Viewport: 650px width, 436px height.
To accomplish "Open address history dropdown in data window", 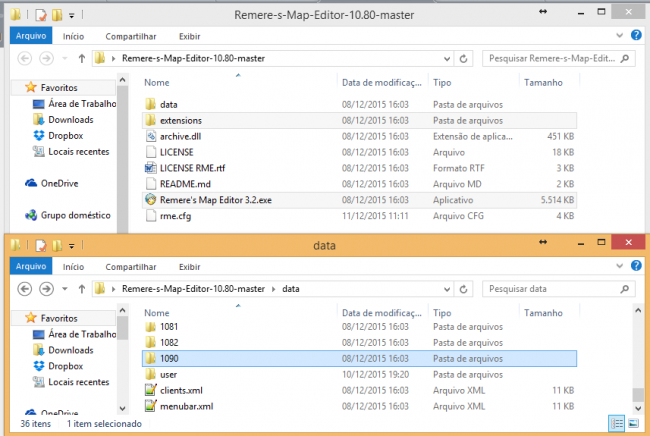I will coord(447,289).
